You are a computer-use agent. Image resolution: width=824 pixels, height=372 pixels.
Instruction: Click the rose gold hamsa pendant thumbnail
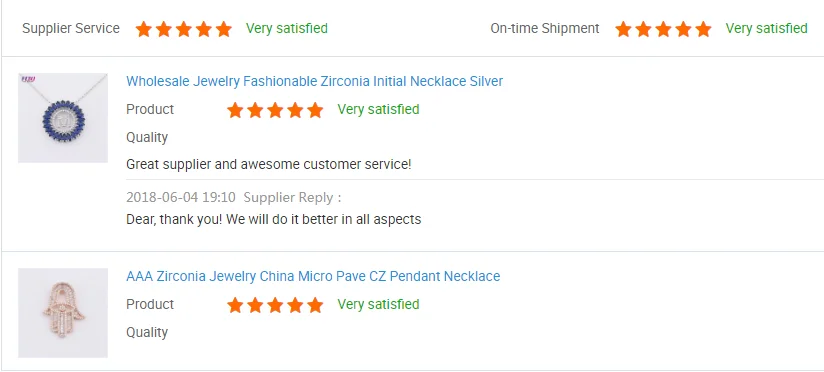(x=63, y=313)
